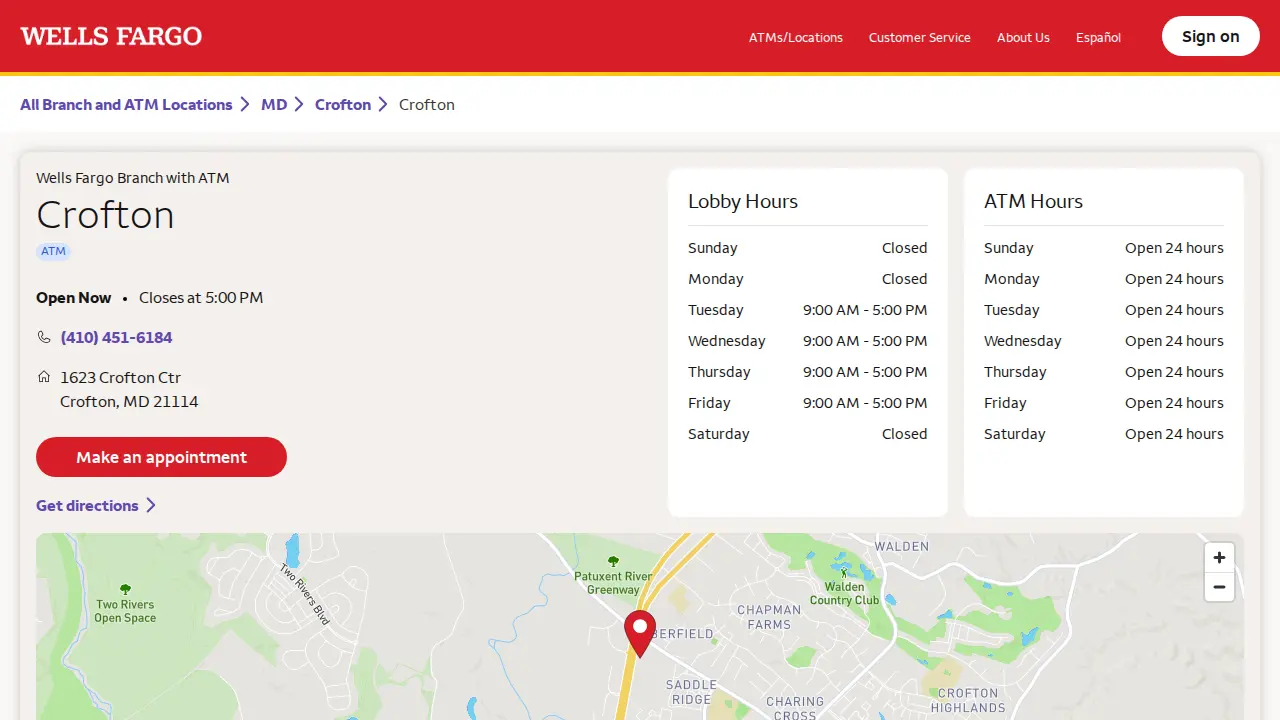Click Chapman Farms map label

pos(769,617)
